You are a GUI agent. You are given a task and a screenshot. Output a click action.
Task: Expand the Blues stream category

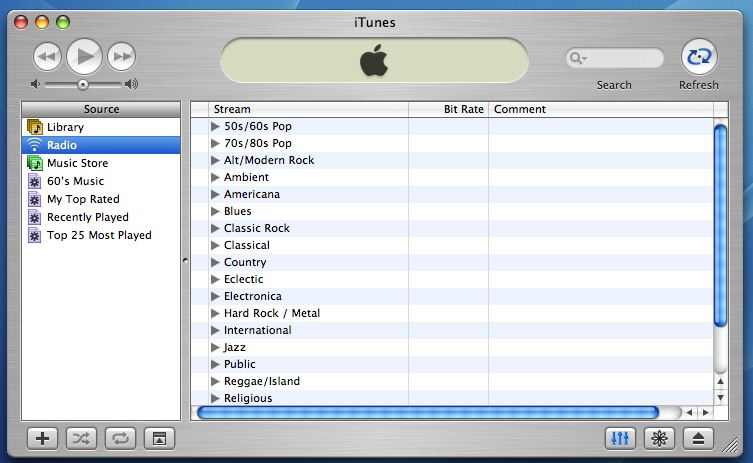coord(215,211)
